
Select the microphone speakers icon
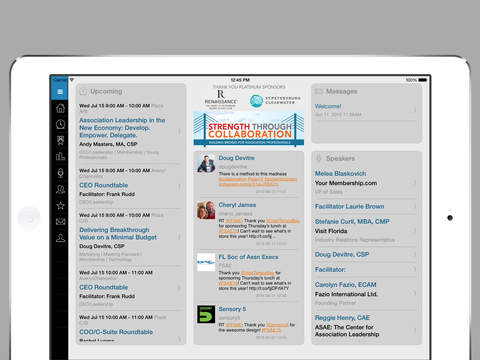pos(60,173)
